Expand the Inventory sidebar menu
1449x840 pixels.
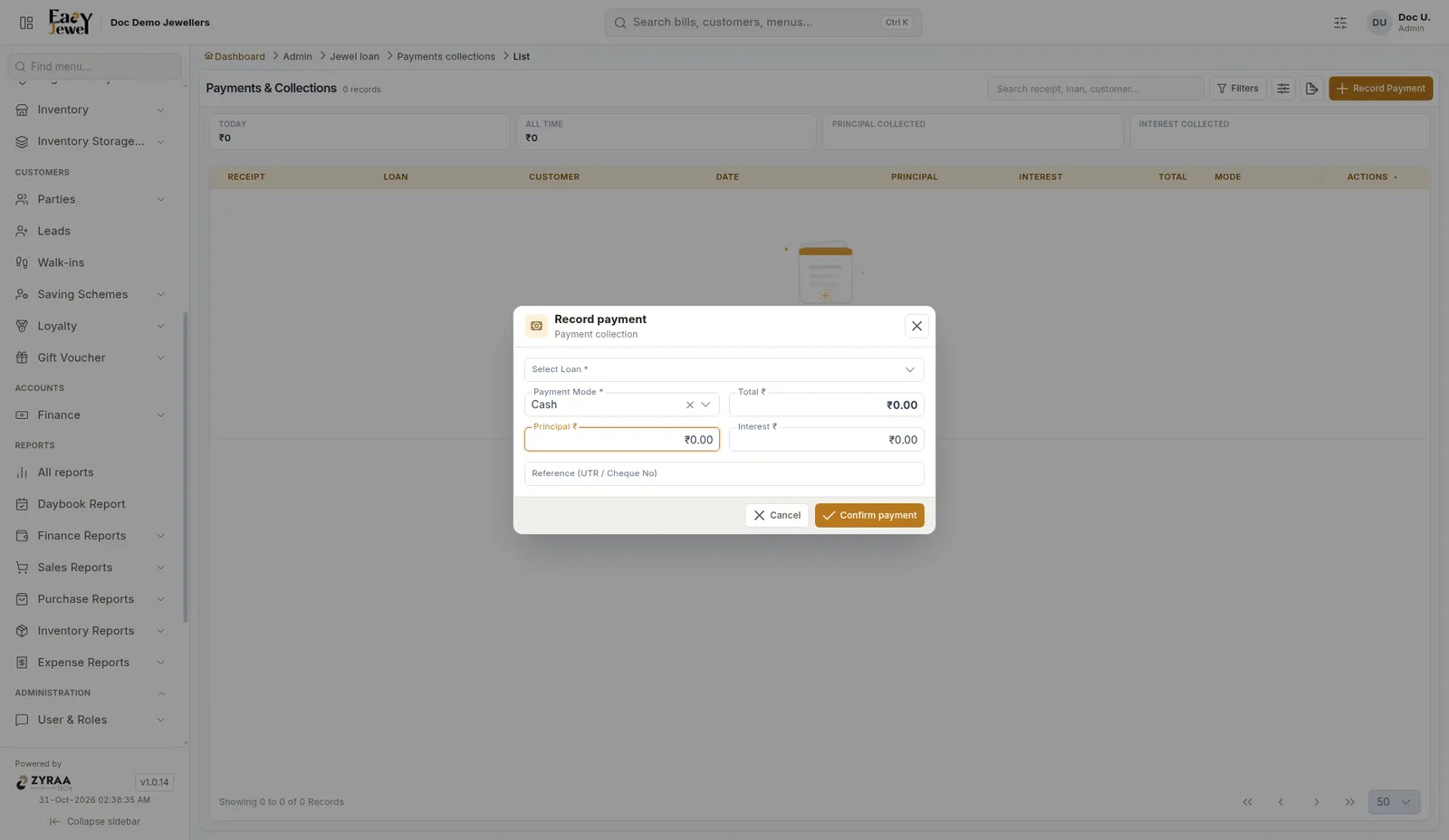point(91,110)
